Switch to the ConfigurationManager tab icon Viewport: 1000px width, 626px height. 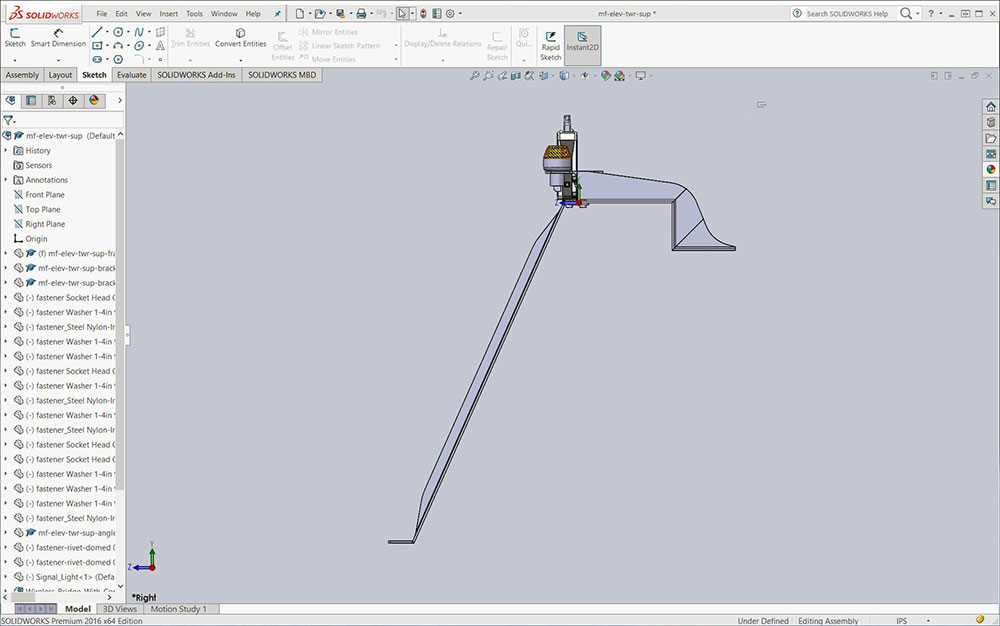[x=52, y=101]
